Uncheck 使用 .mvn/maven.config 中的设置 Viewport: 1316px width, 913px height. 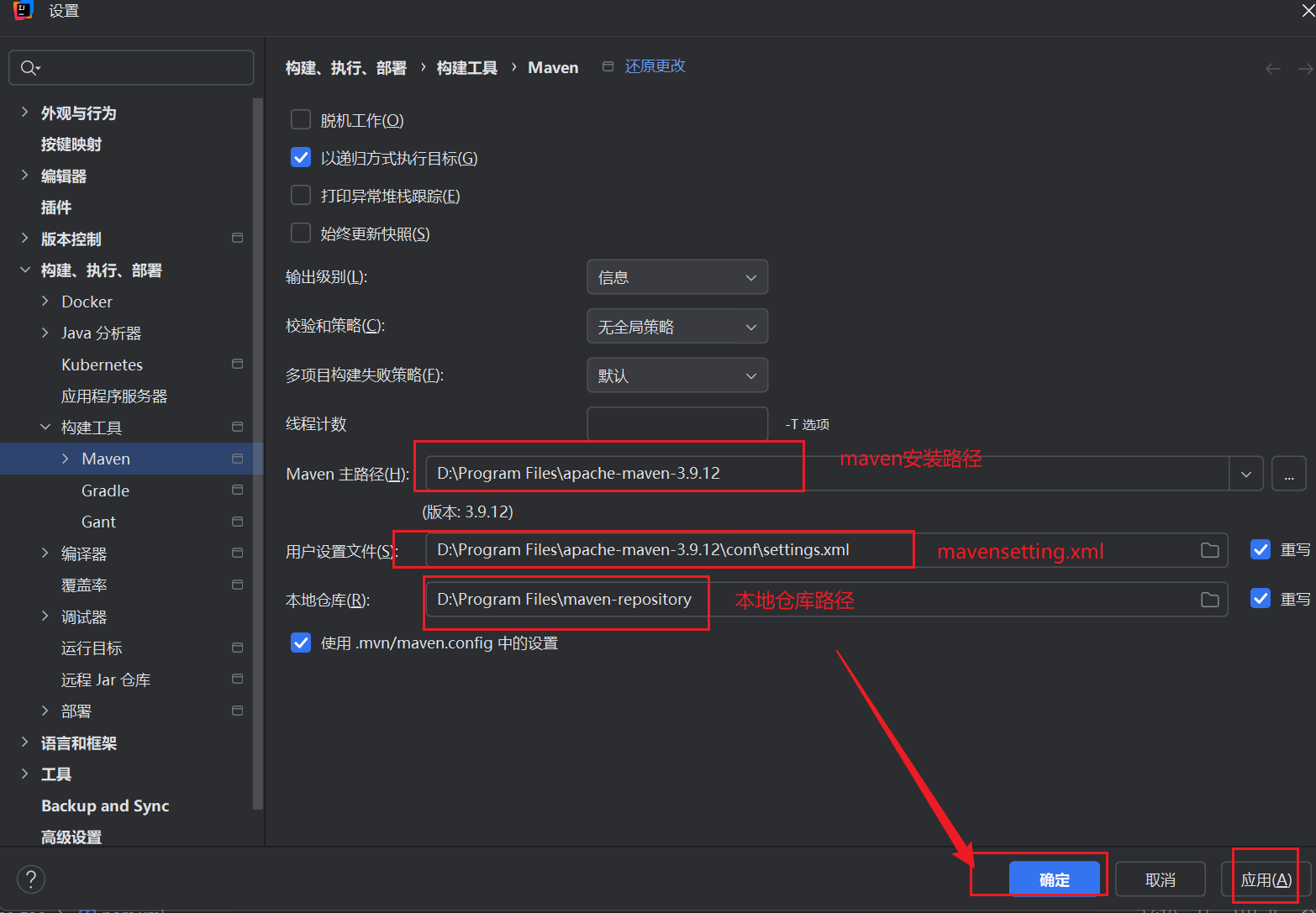click(301, 643)
